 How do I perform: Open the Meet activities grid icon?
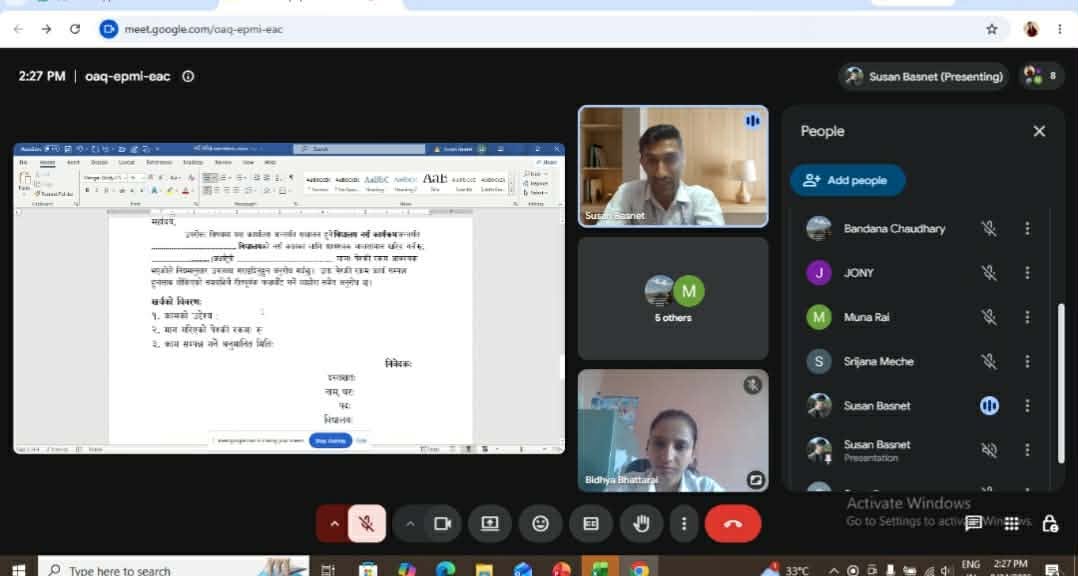pyautogui.click(x=1011, y=524)
